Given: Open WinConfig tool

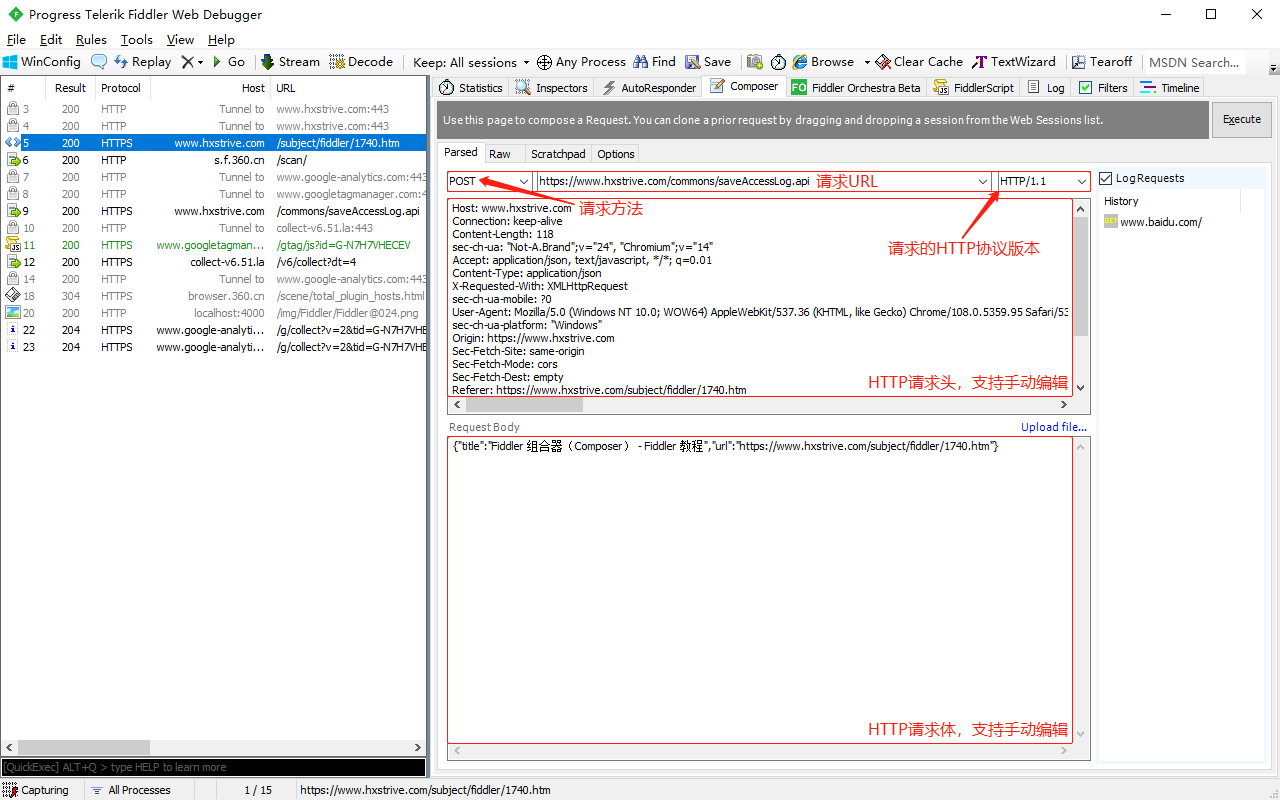Looking at the screenshot, I should pos(42,62).
